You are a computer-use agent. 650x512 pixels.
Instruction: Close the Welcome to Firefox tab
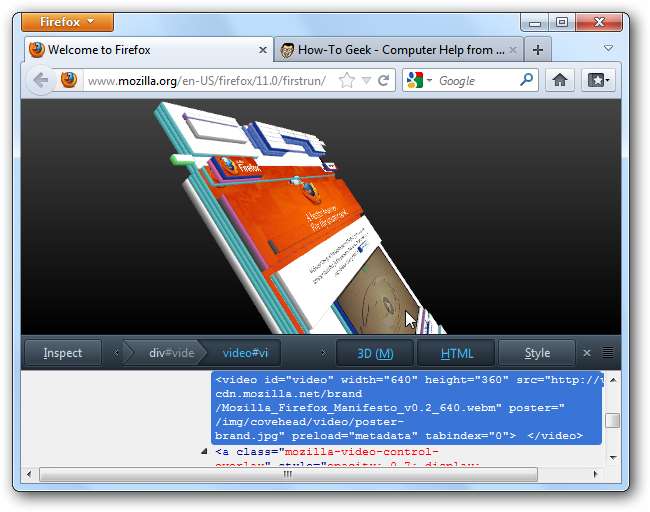pyautogui.click(x=262, y=50)
